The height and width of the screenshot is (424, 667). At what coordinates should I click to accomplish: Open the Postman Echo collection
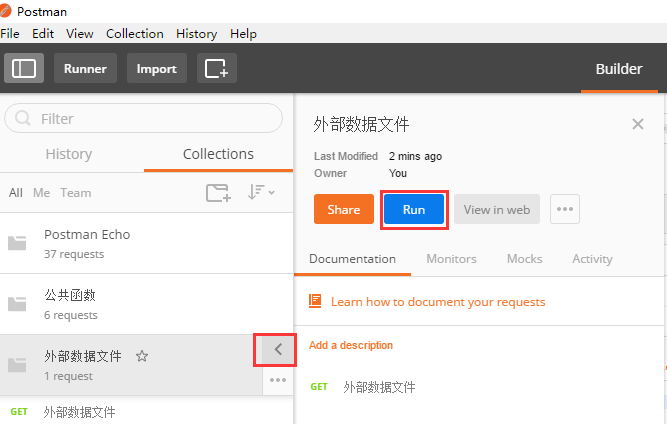tap(146, 243)
